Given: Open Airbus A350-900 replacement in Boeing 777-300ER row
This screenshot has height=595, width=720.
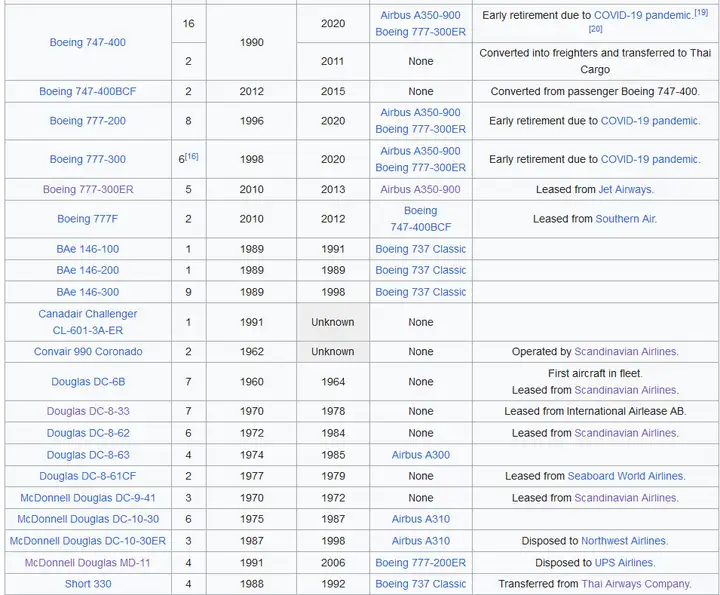Looking at the screenshot, I should coord(420,189).
